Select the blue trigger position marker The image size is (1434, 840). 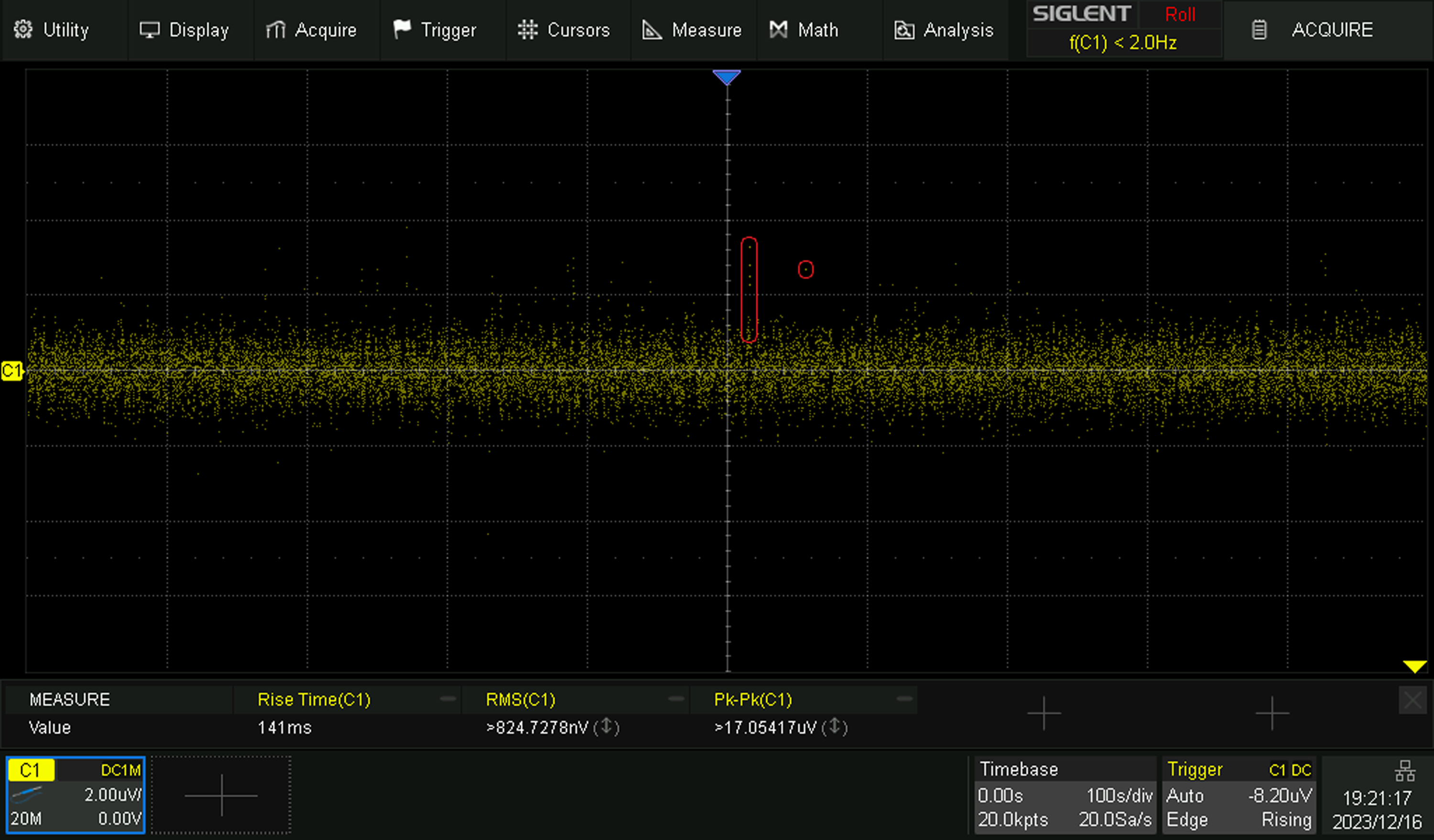pyautogui.click(x=727, y=77)
